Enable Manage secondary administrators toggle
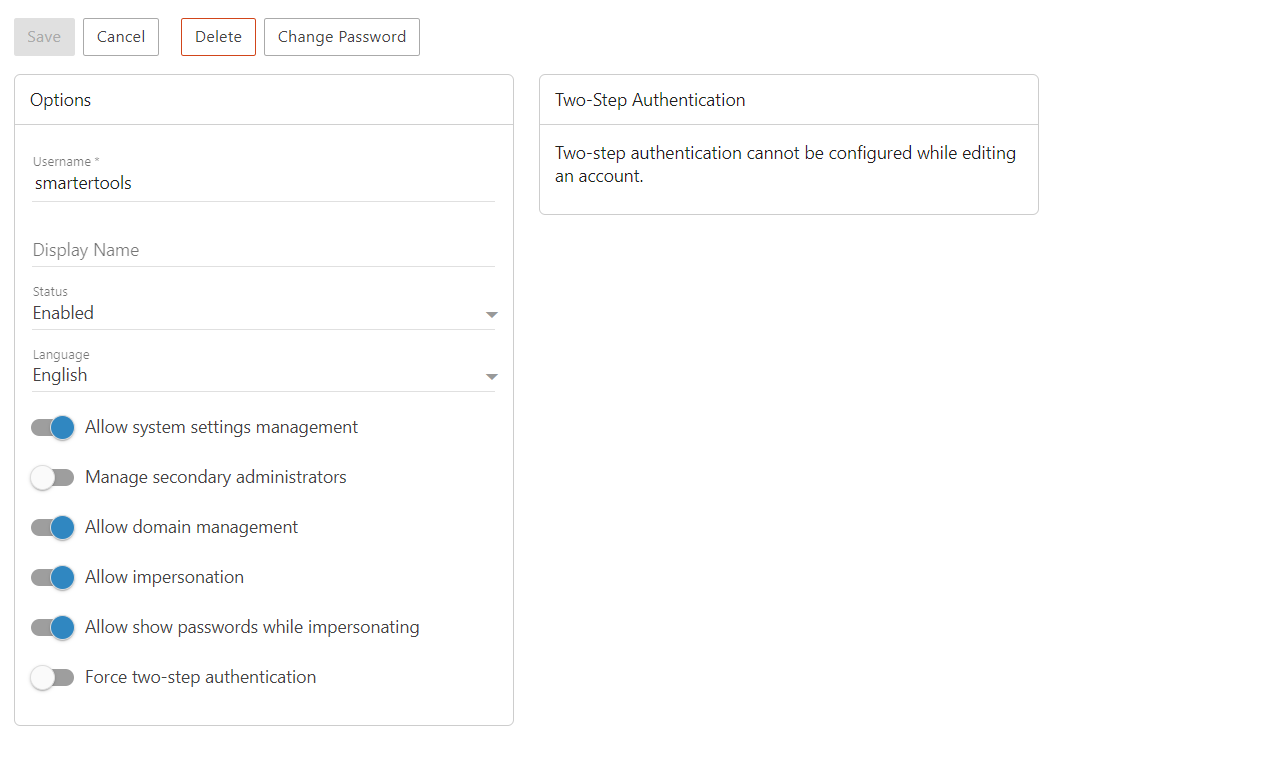The width and height of the screenshot is (1267, 782). pos(53,478)
